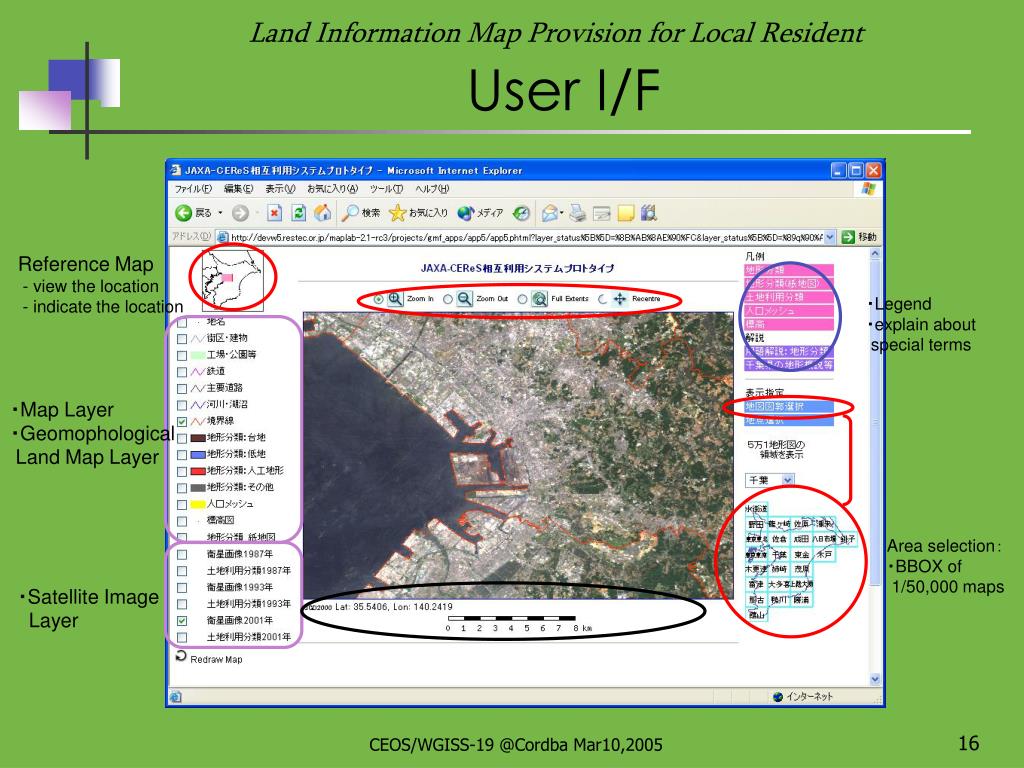Image resolution: width=1024 pixels, height=768 pixels.
Task: Select the Zoom Out radio button
Action: click(447, 299)
